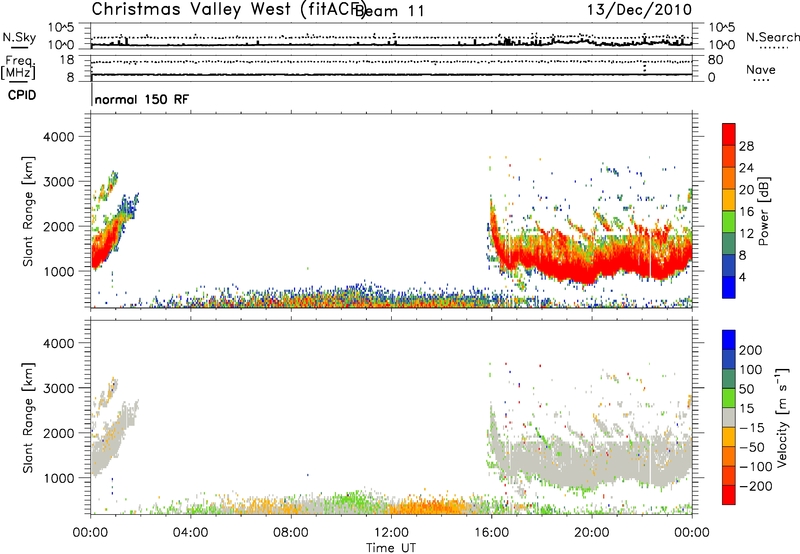Screen dimensions: 800x554
Task: Click the '80' Nave axis tick
Action: point(715,60)
